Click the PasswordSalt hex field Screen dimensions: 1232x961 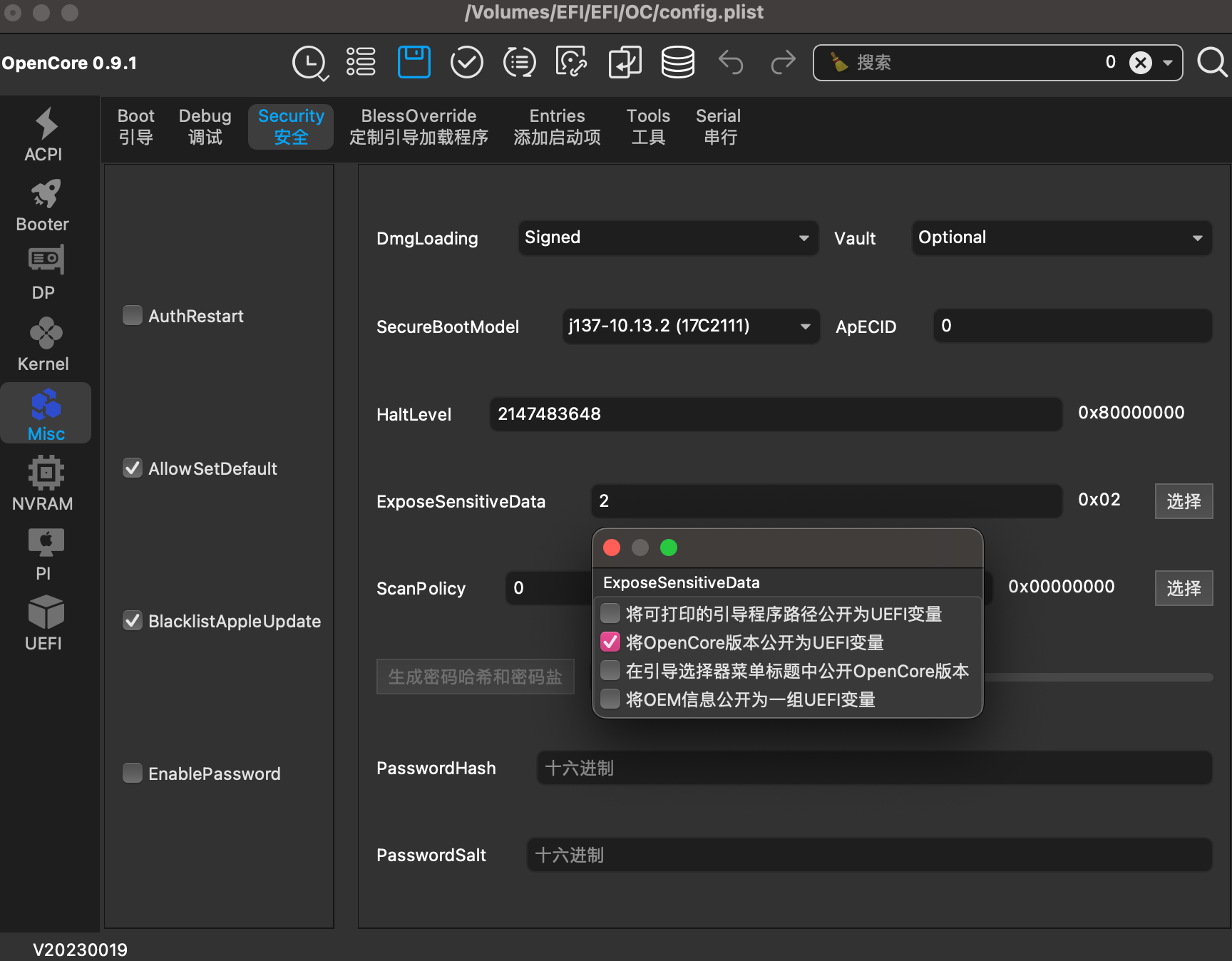(870, 855)
